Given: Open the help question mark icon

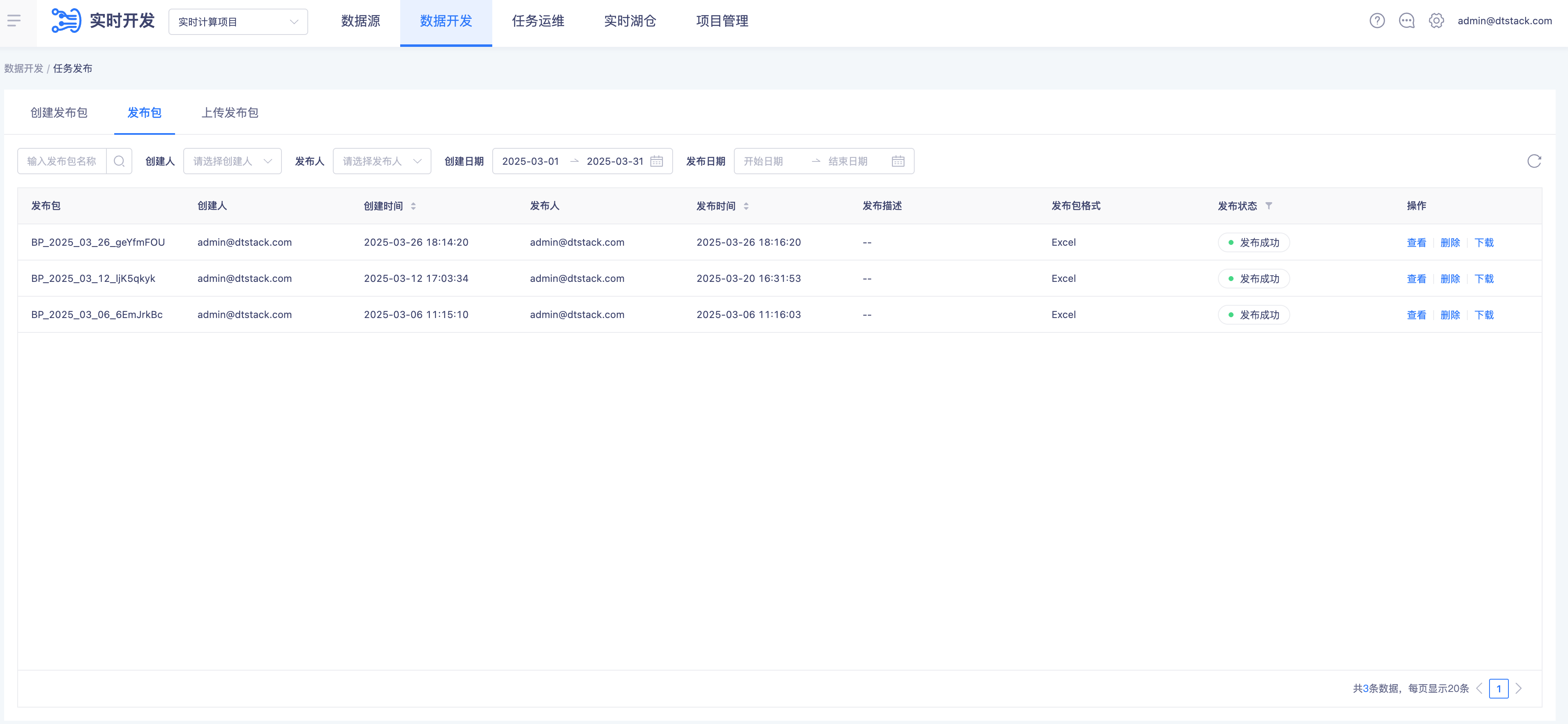Looking at the screenshot, I should (x=1377, y=21).
